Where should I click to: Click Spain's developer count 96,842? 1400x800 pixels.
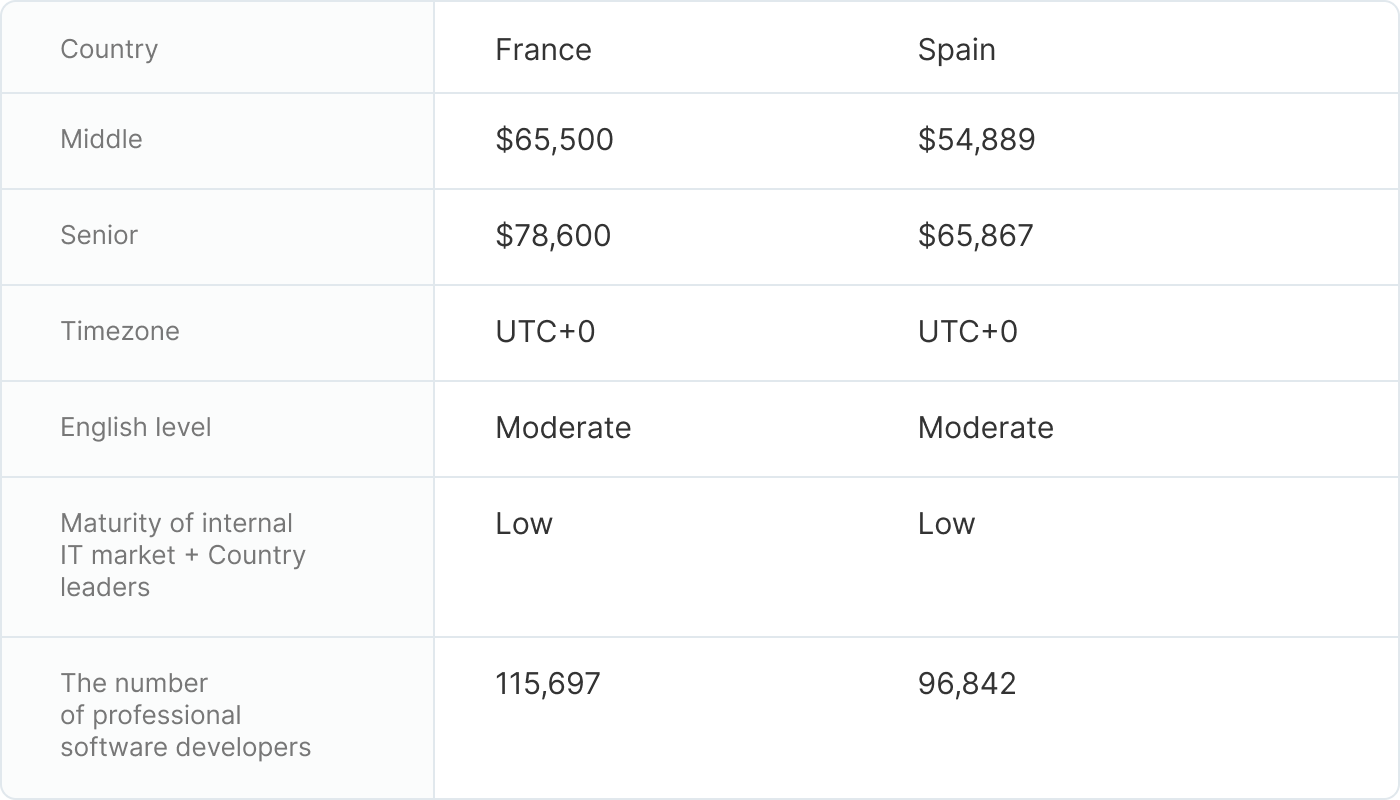pyautogui.click(x=966, y=684)
